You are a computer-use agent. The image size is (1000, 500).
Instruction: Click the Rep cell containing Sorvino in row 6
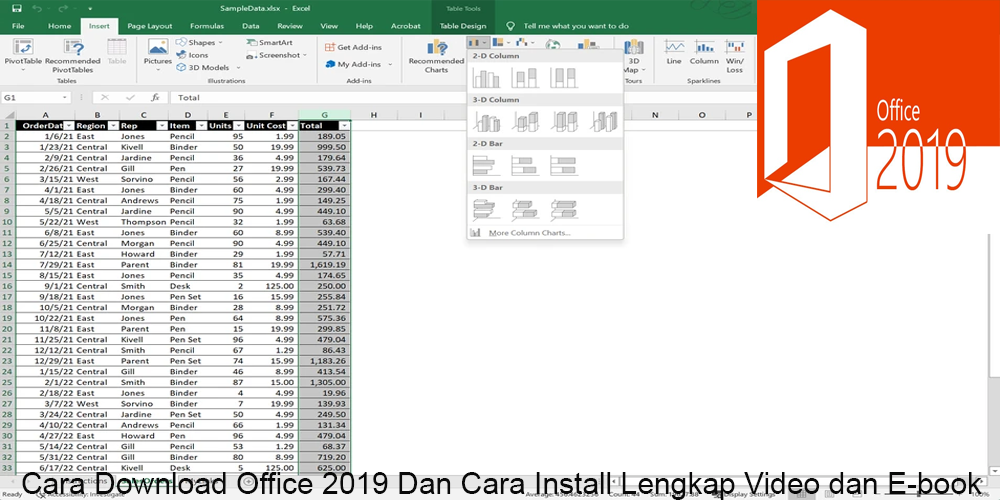tap(143, 179)
